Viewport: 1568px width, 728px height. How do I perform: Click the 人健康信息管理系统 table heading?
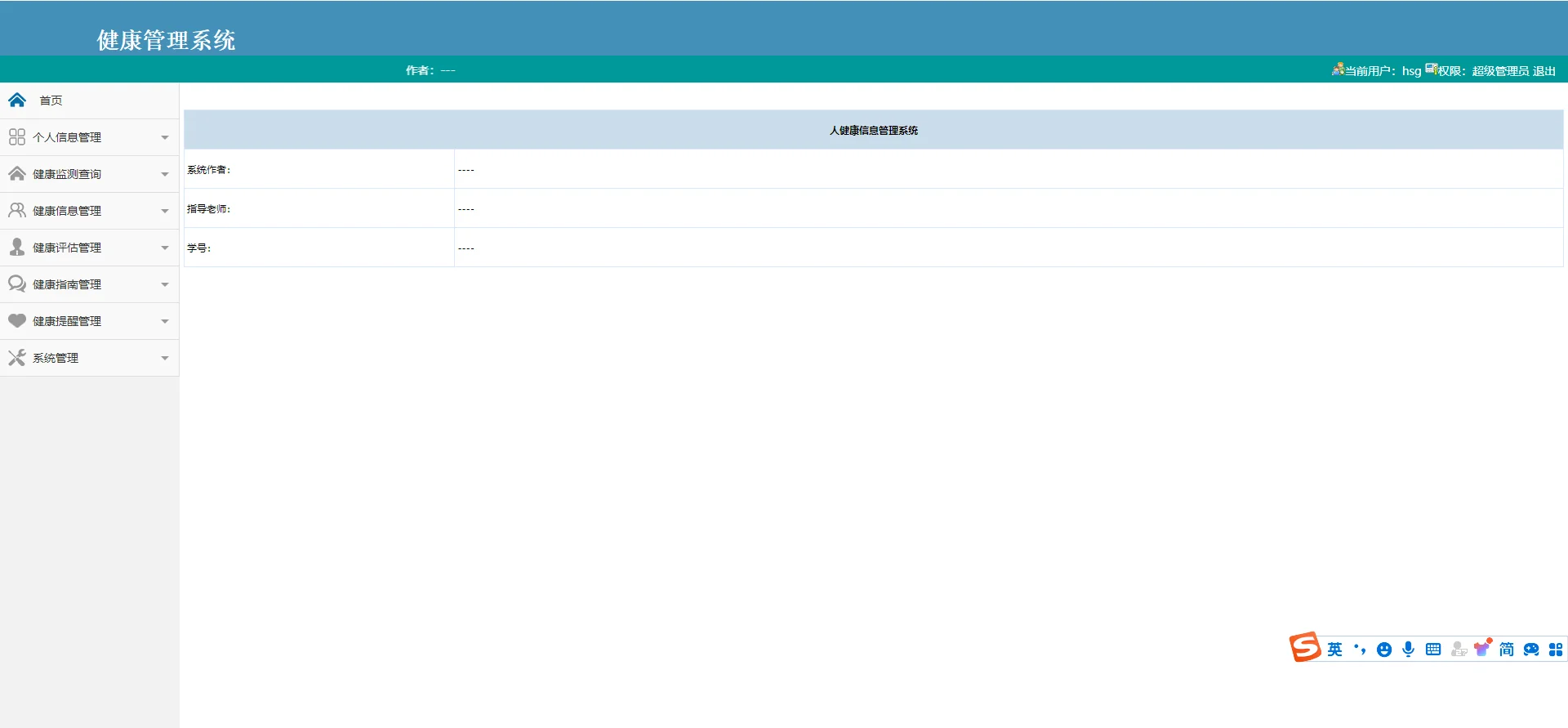point(874,130)
